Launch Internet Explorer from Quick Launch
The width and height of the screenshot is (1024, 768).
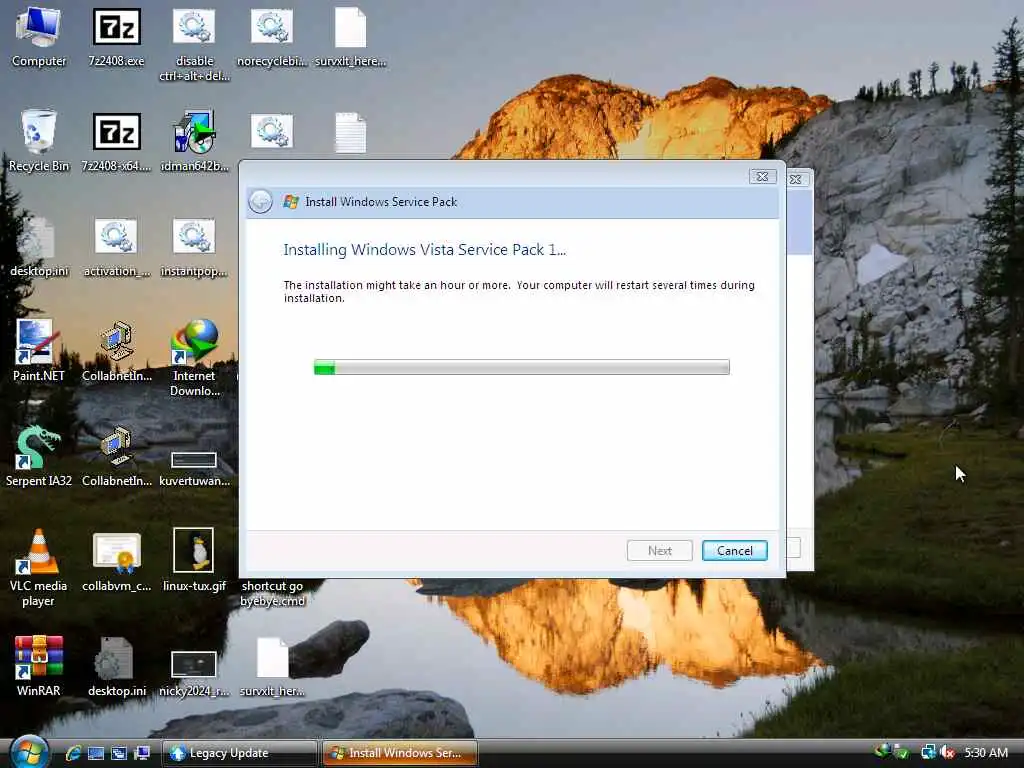click(73, 753)
